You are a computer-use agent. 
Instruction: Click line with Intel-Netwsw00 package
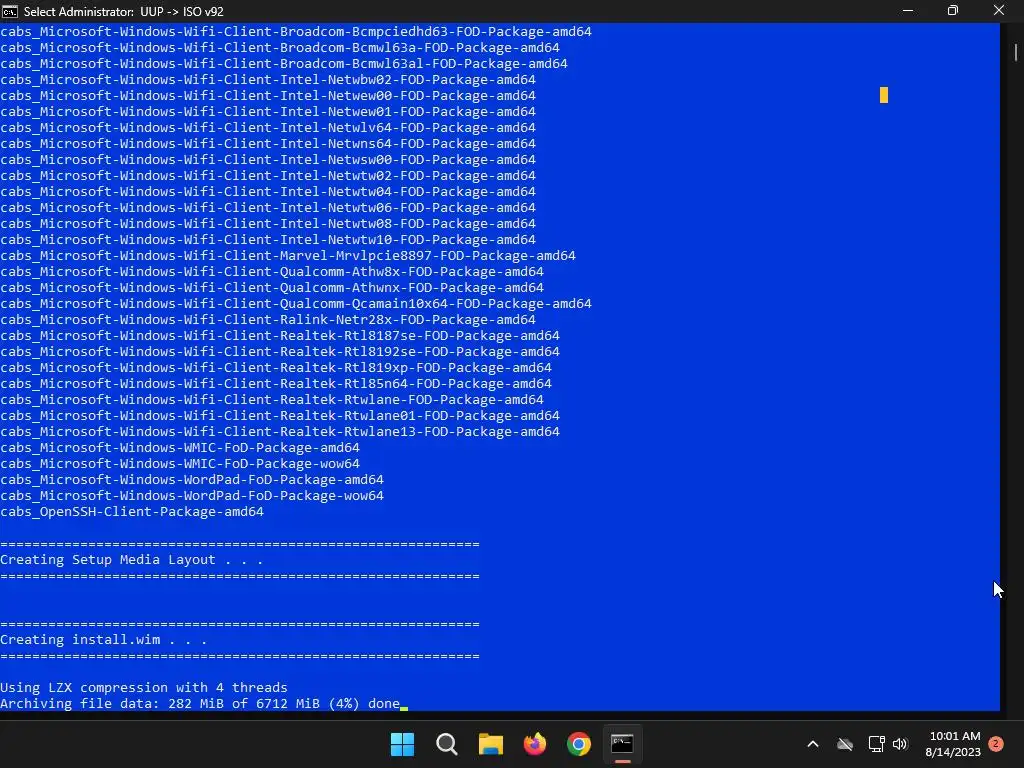tap(268, 159)
